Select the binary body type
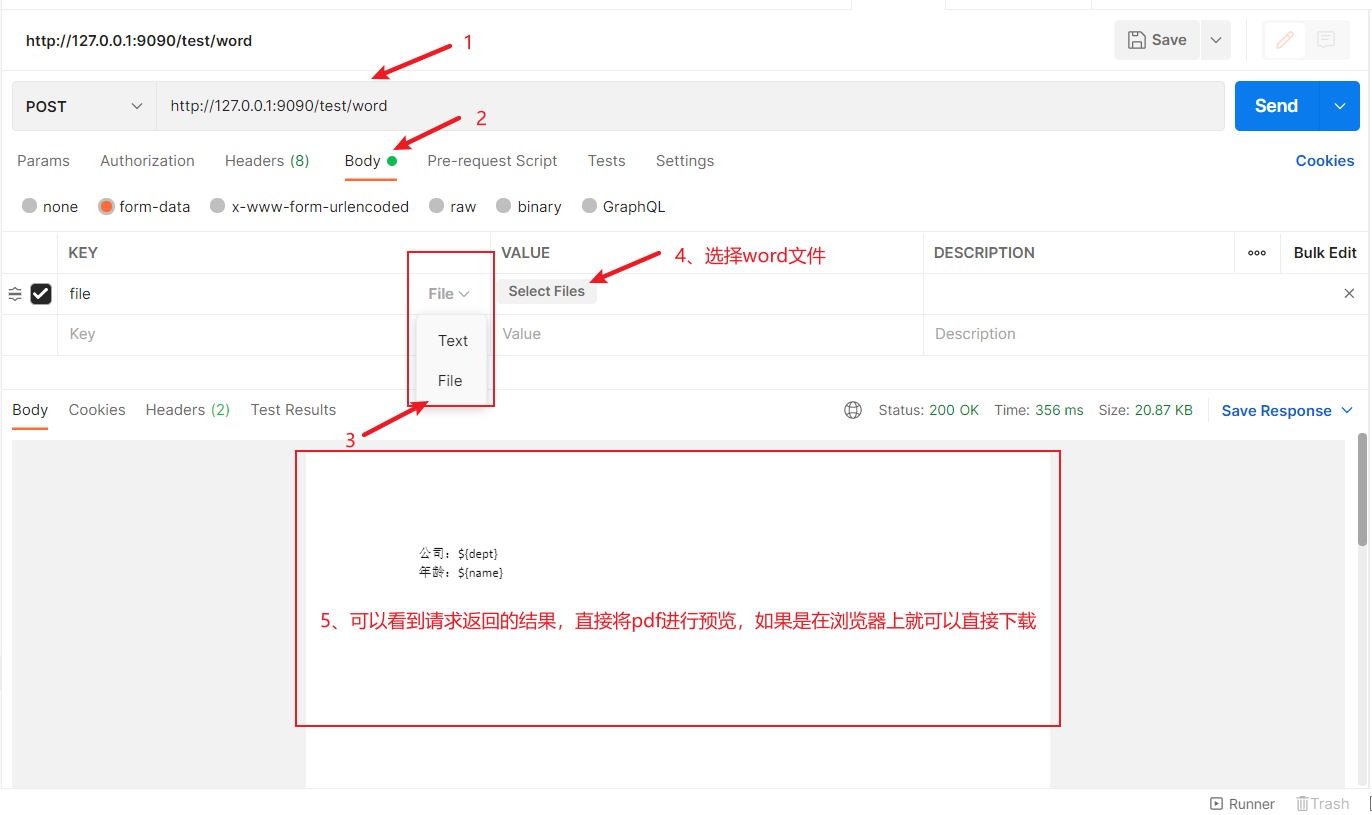 click(504, 206)
